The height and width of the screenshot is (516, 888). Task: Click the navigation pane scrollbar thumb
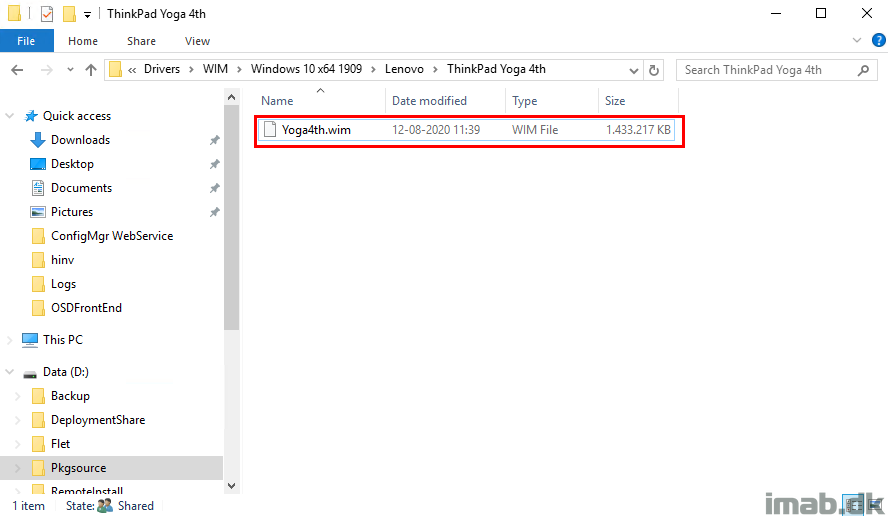pyautogui.click(x=231, y=218)
